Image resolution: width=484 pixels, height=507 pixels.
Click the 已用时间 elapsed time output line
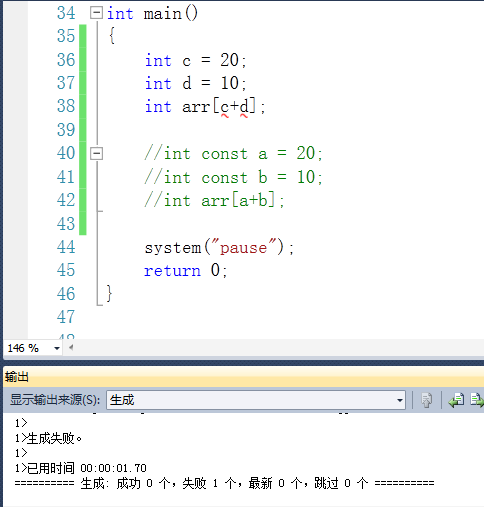coord(81,468)
